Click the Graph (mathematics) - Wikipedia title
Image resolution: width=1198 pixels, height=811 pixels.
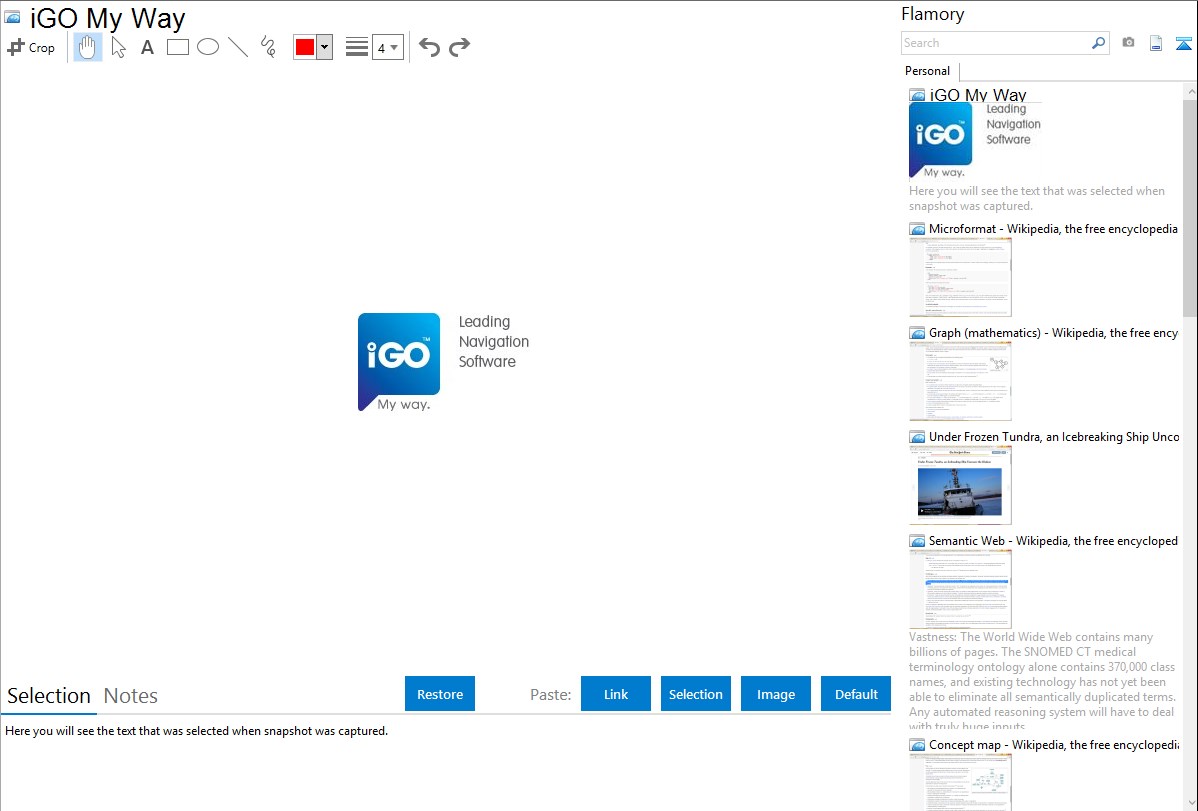[x=1053, y=333]
